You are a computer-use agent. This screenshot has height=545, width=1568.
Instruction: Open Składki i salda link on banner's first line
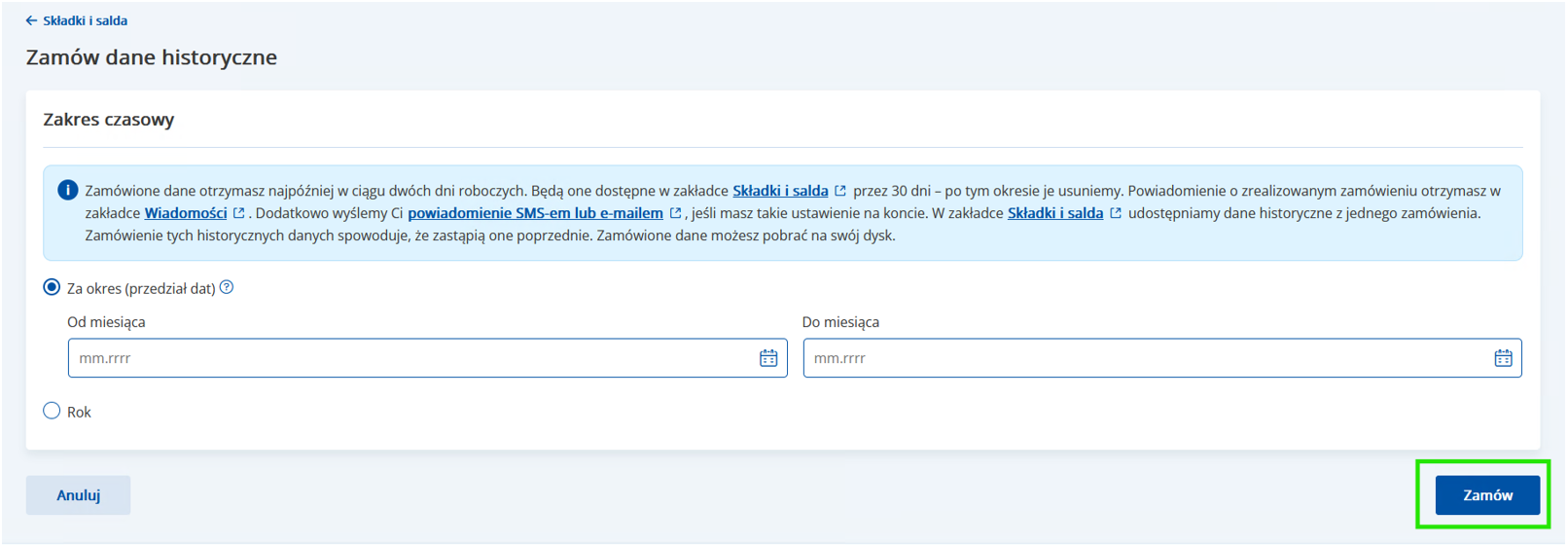tap(779, 191)
